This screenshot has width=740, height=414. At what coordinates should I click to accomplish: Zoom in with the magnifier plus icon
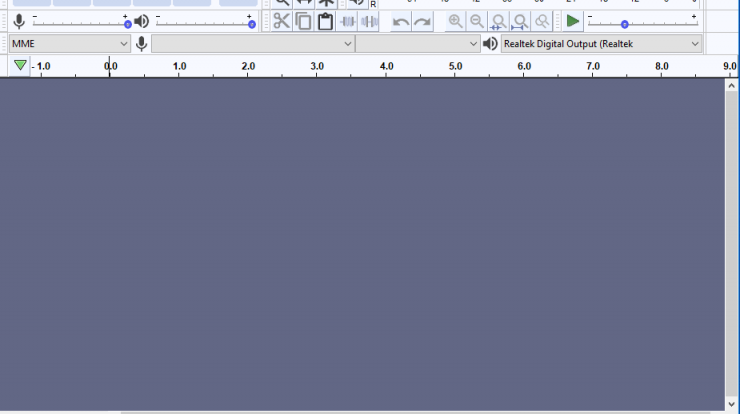tap(455, 21)
